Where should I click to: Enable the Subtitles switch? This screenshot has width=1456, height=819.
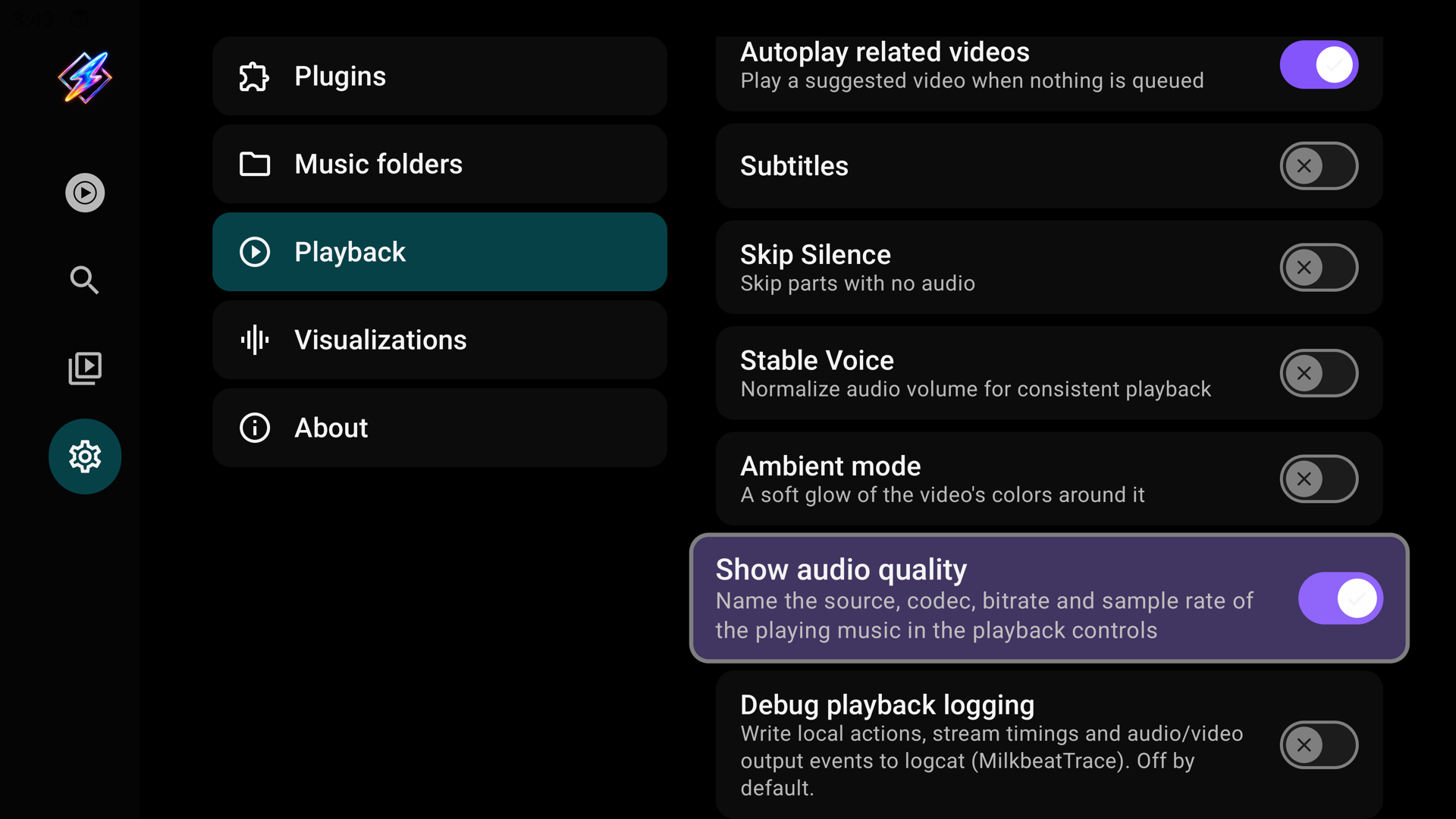point(1319,166)
